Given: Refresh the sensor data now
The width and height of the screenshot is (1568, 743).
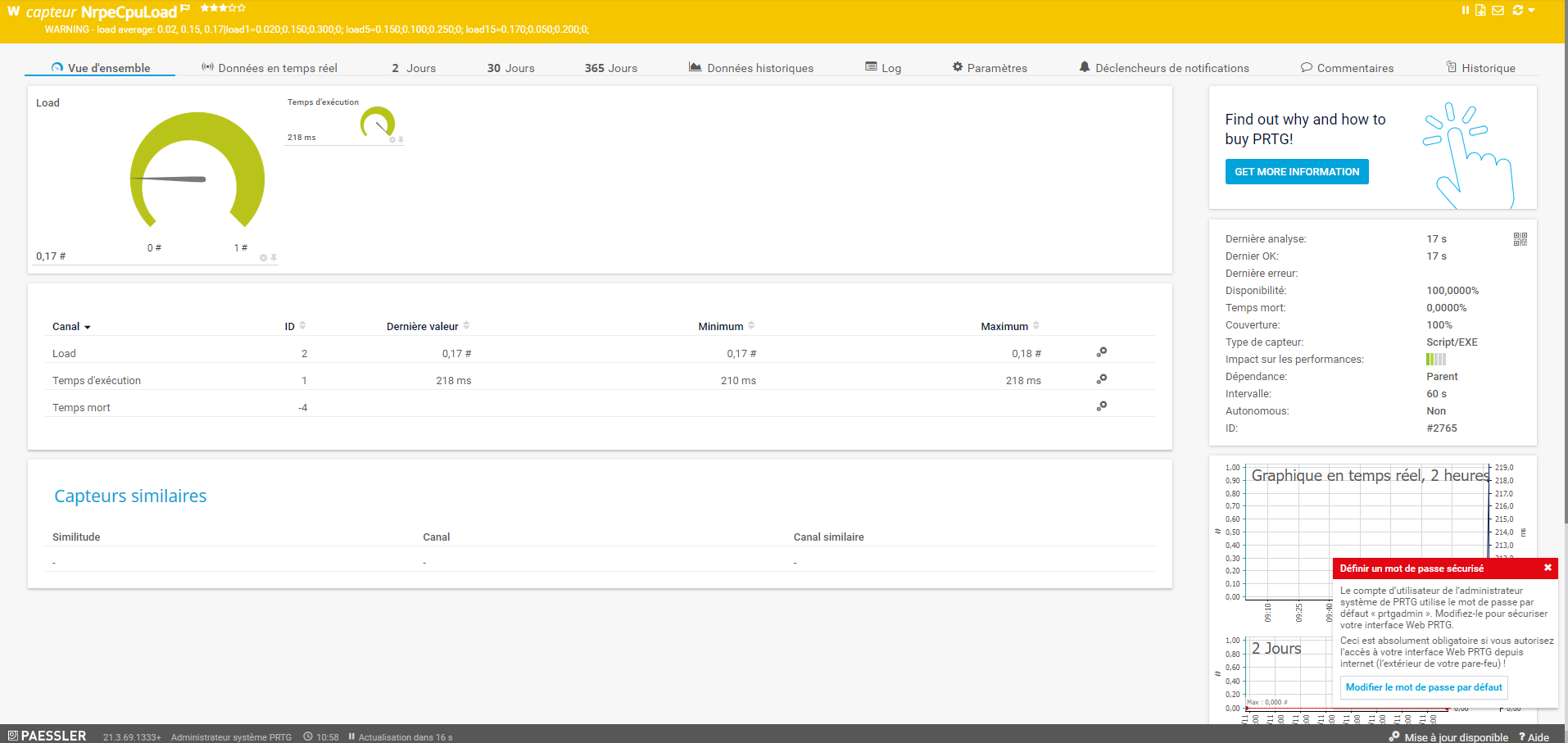Looking at the screenshot, I should (x=1517, y=10).
